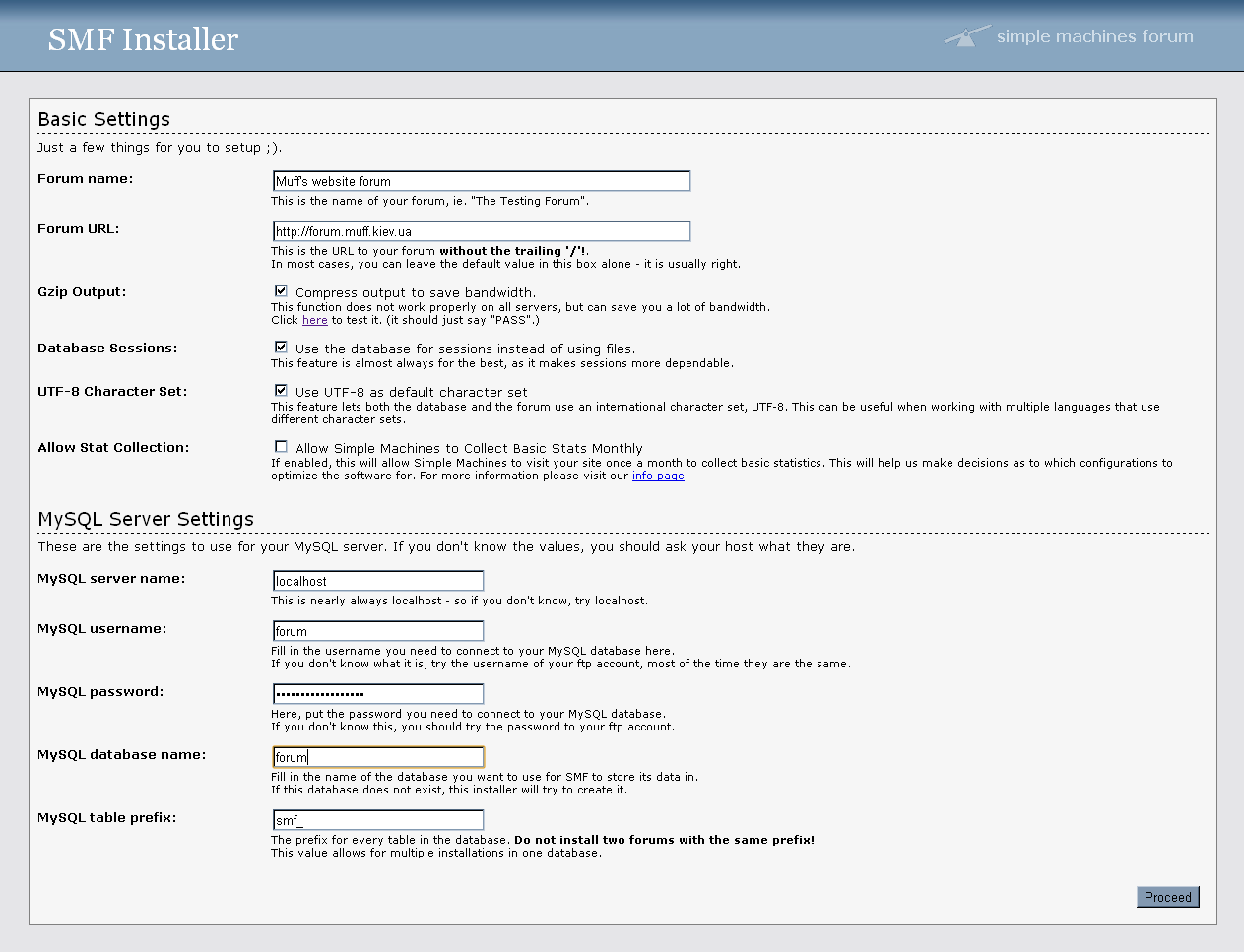Screen dimensions: 1244x952
Task: Click the 'UTF-8 Character Set:' label
Action: [x=112, y=392]
